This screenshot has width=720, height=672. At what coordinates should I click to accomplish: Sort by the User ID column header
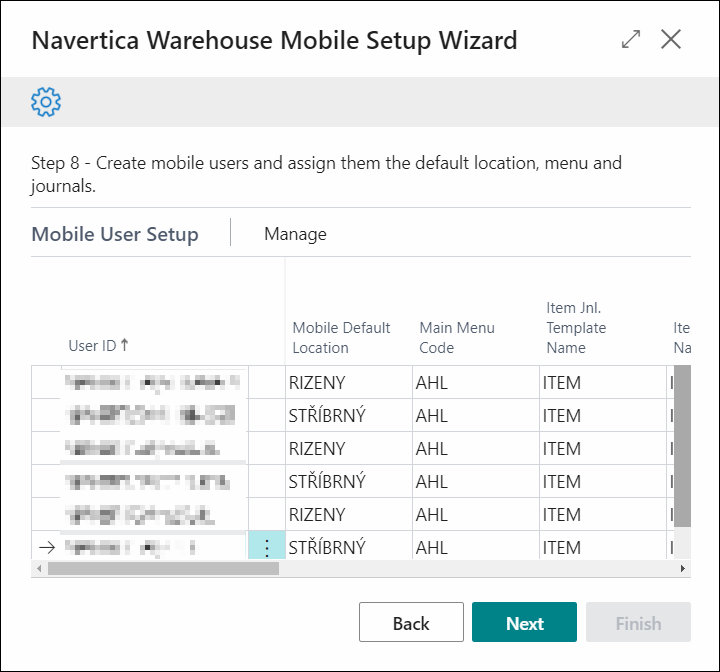click(x=98, y=345)
